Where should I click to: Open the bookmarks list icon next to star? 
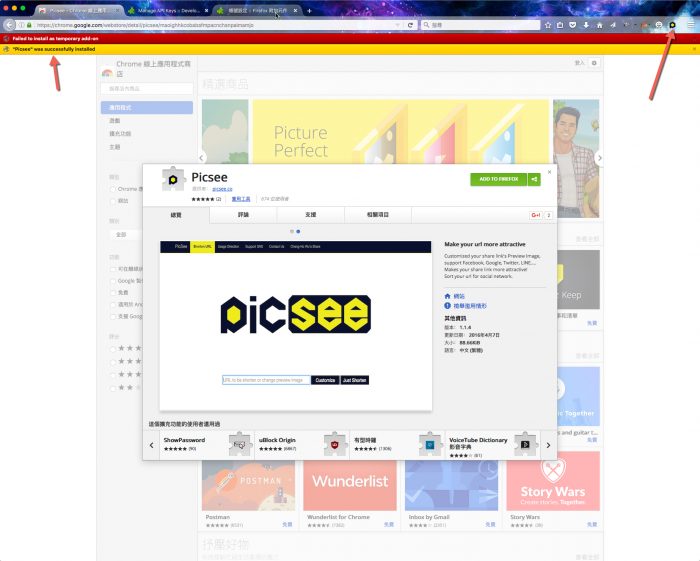pos(560,25)
